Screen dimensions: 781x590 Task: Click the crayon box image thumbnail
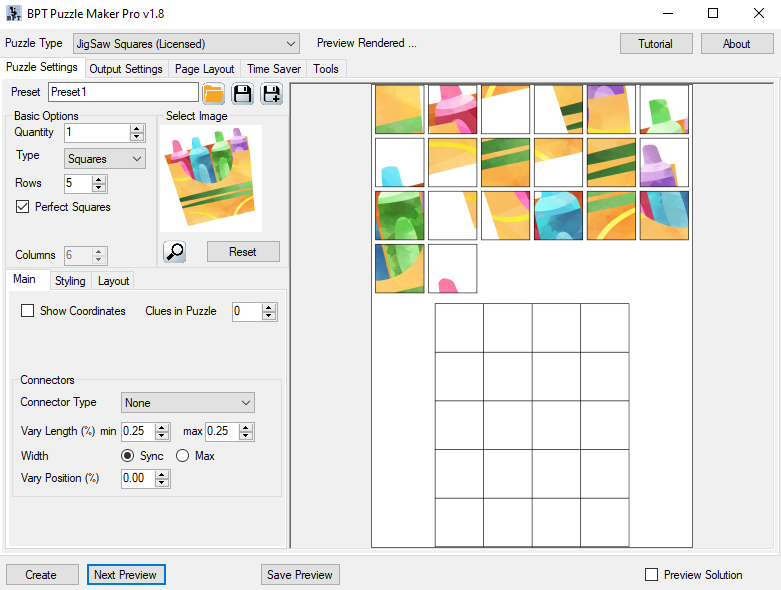211,178
